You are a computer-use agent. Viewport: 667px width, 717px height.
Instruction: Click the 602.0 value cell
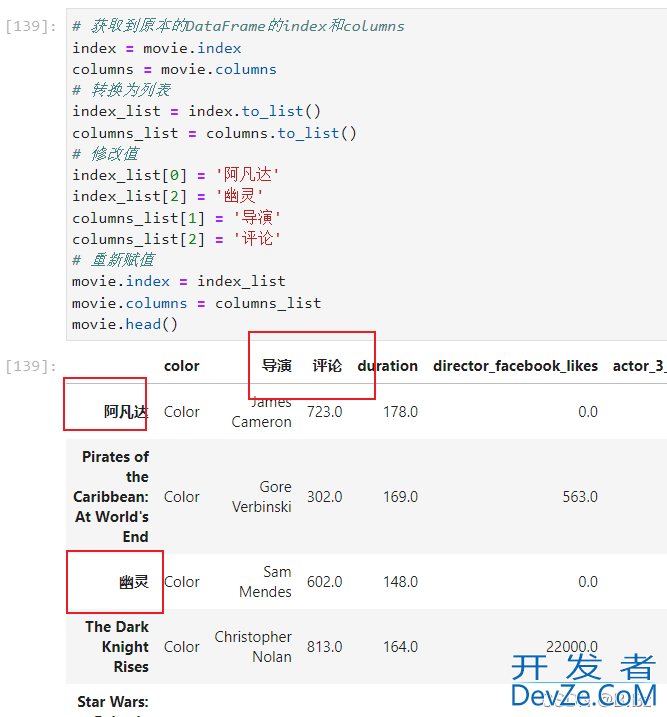point(325,582)
